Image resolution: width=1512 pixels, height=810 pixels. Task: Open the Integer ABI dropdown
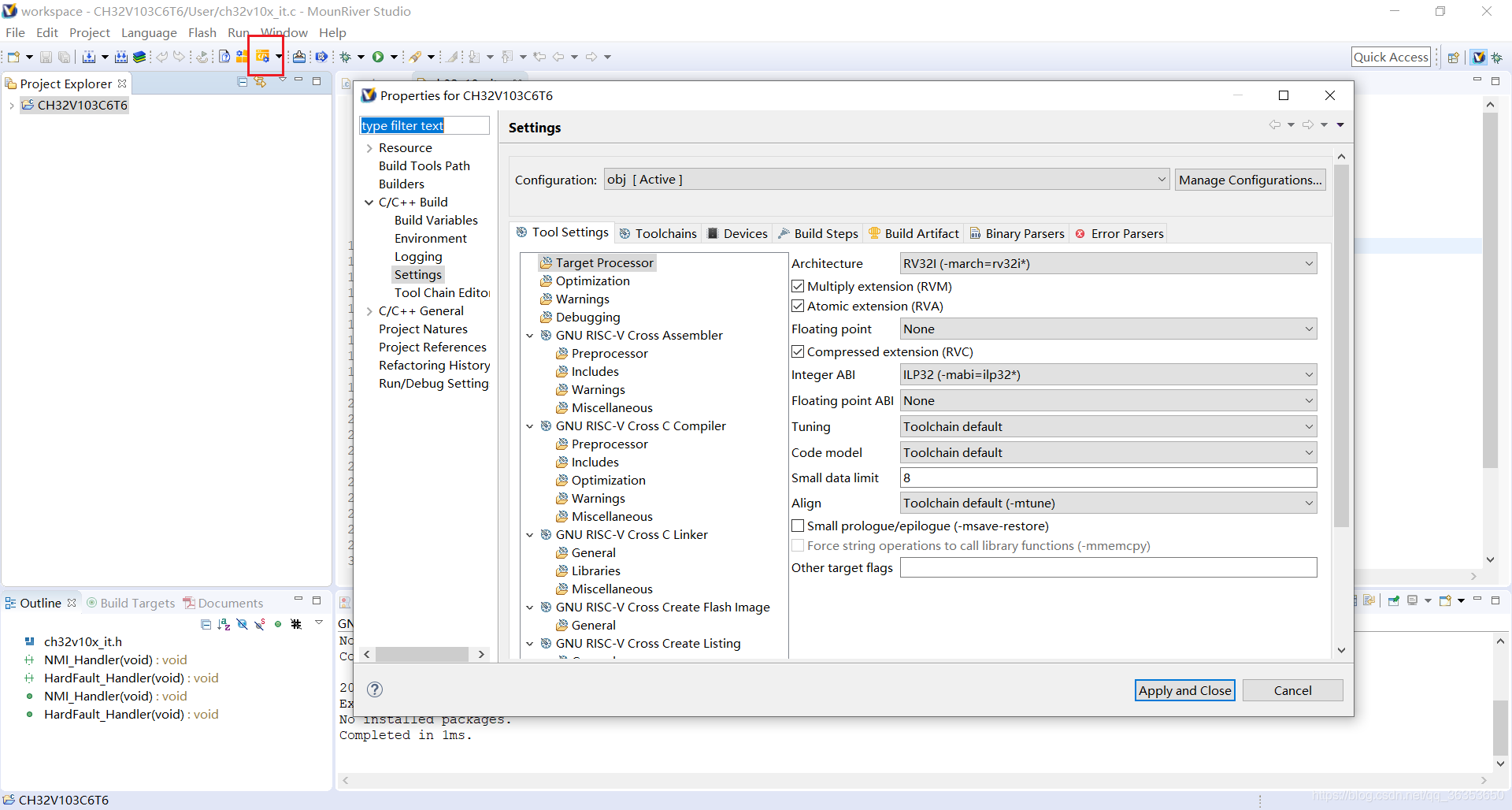(x=1108, y=374)
